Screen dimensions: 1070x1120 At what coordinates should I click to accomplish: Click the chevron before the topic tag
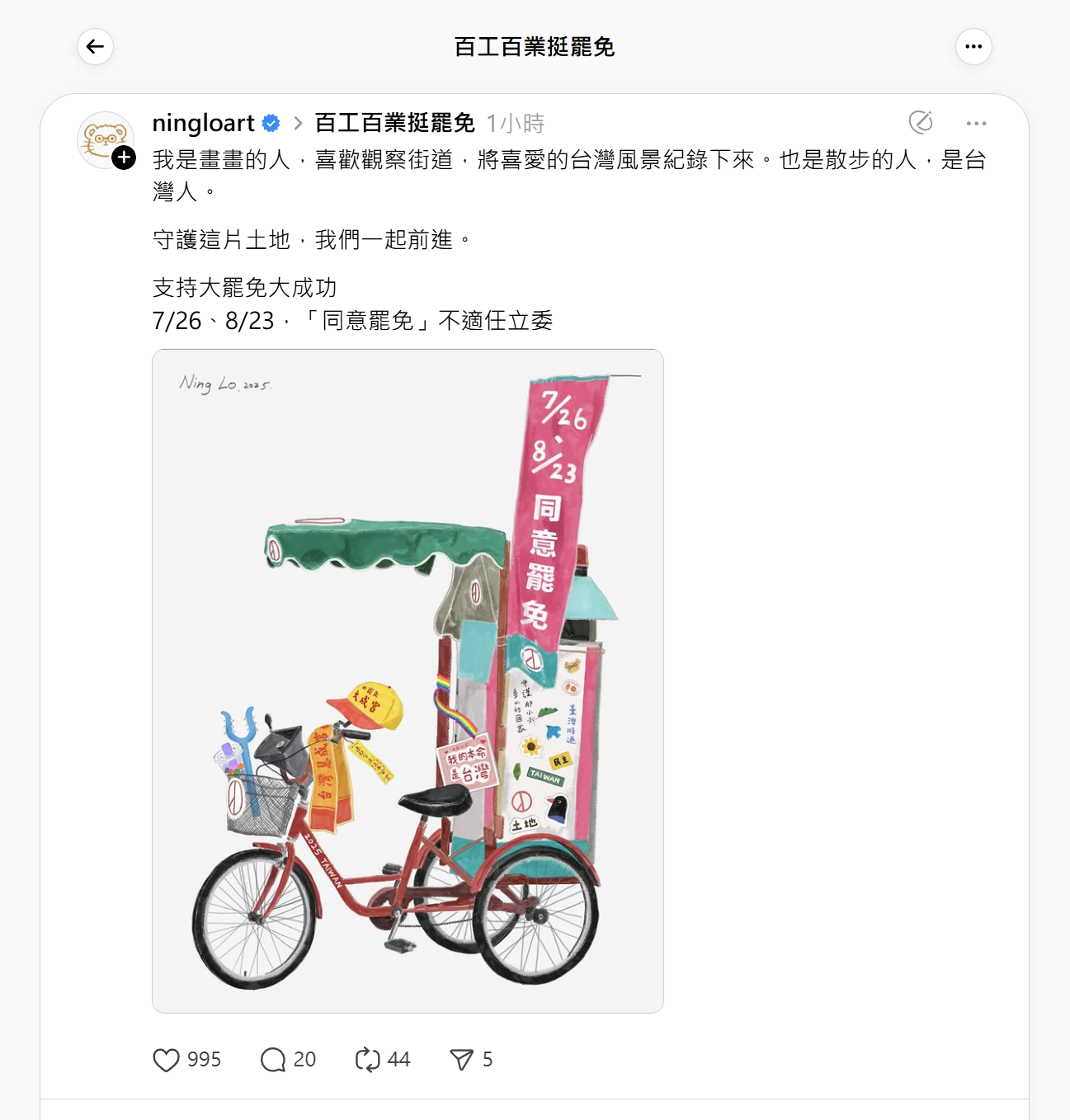298,124
